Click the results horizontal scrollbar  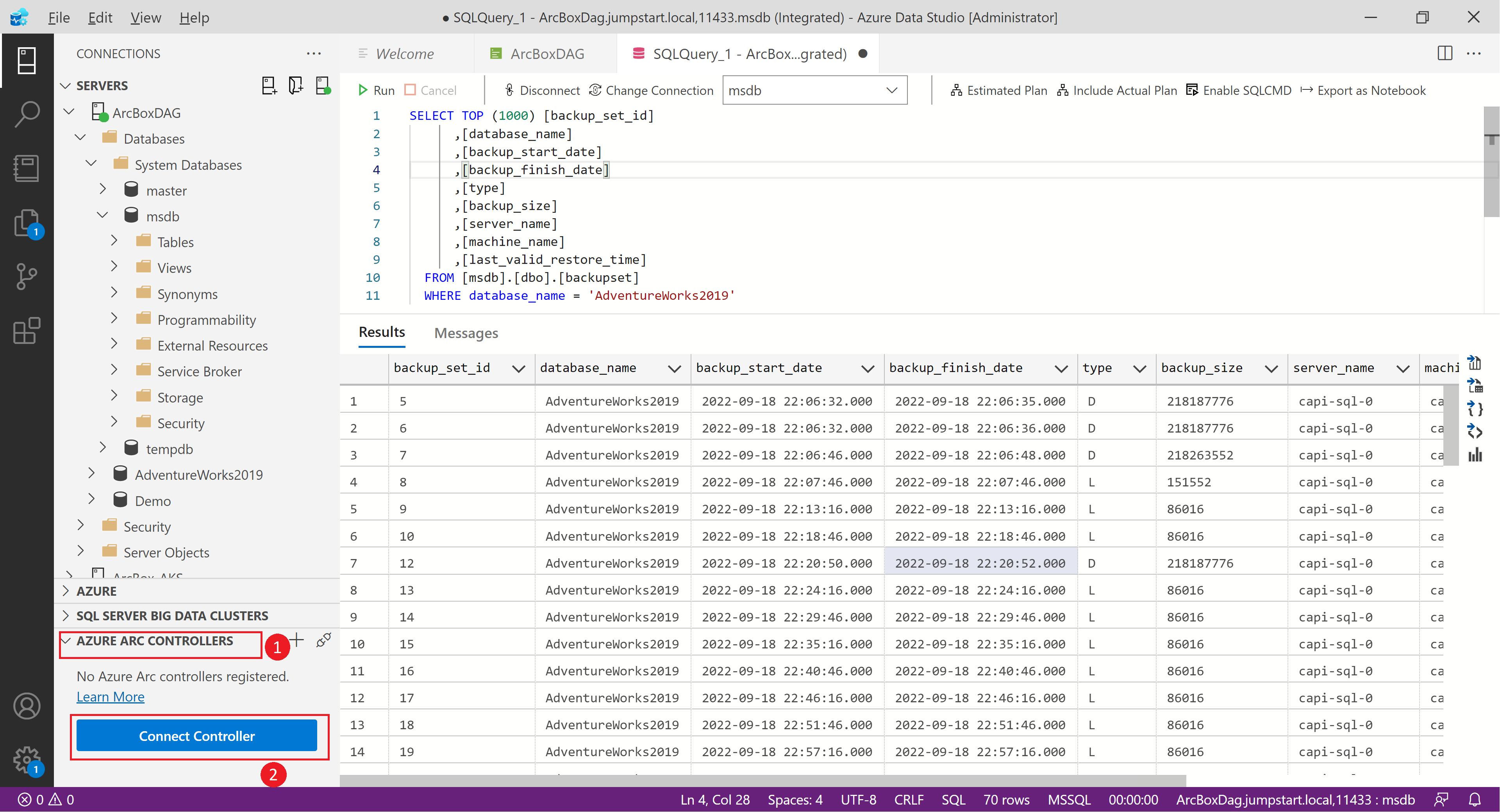click(763, 780)
